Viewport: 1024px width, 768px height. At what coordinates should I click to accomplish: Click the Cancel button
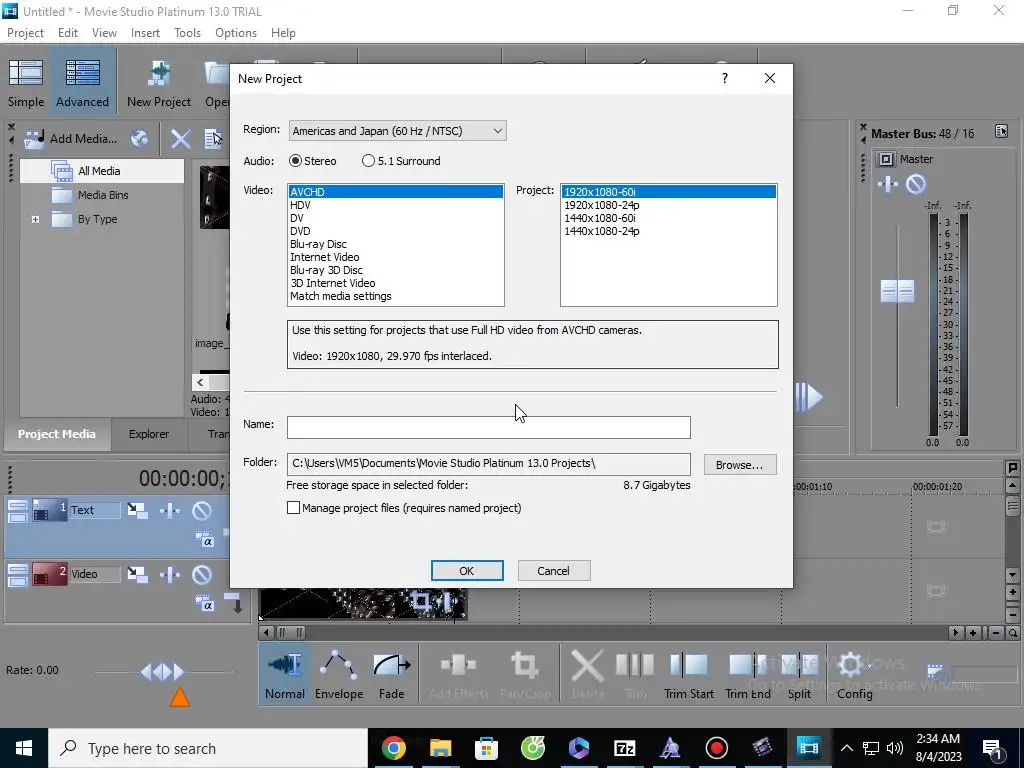click(x=554, y=571)
